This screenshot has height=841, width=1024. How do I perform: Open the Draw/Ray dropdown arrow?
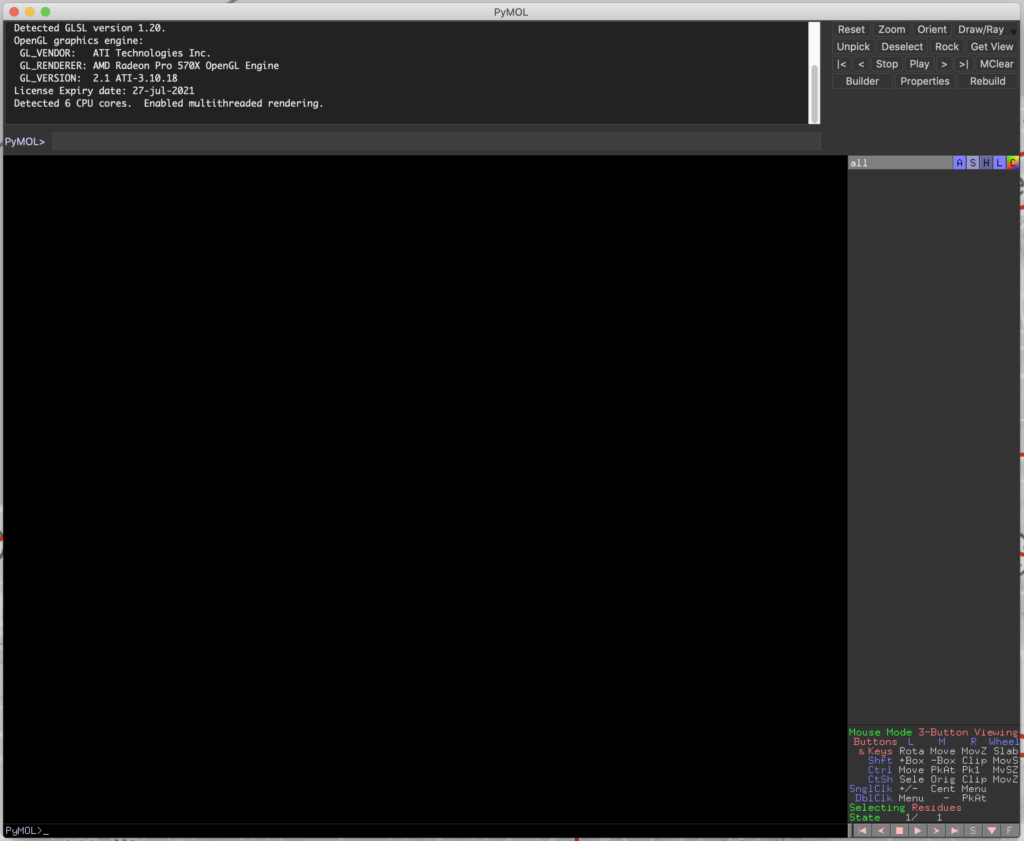1014,31
